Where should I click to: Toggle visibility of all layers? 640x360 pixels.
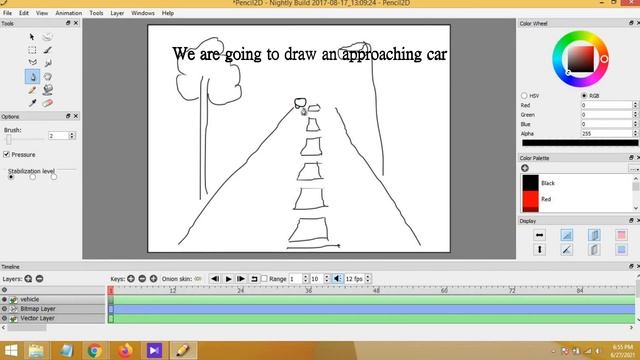(x=4, y=290)
